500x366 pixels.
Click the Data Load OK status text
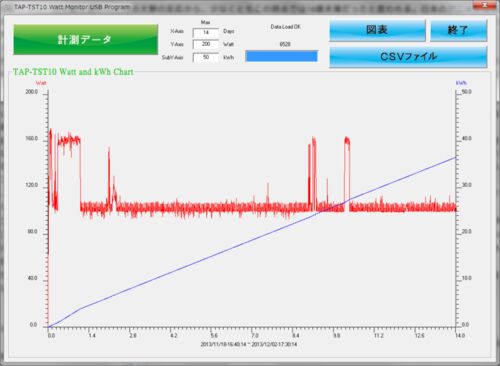coord(285,27)
